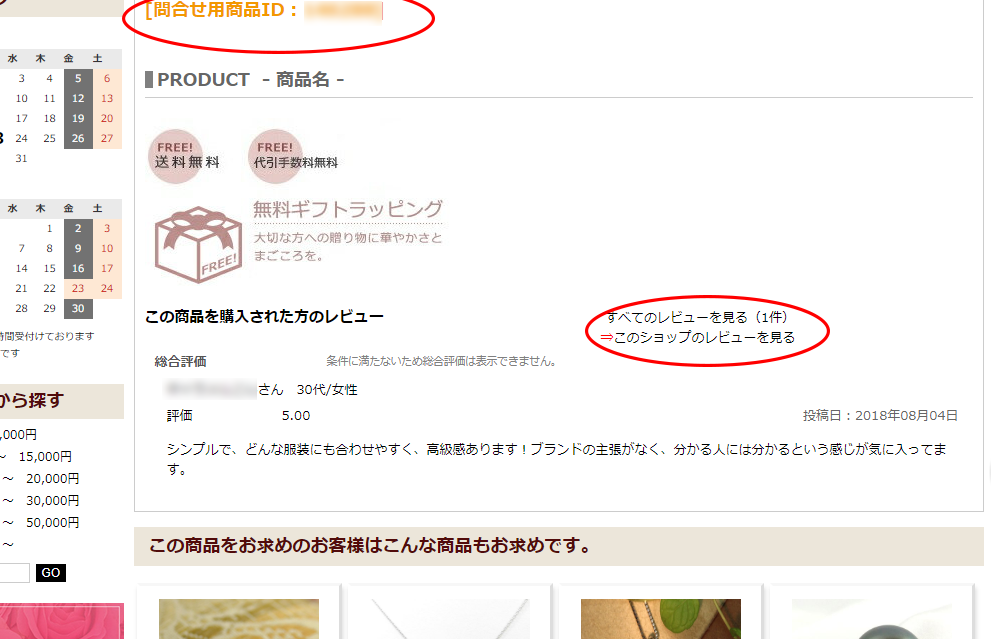Click the 代引手数料無料 free COD badge

(293, 157)
